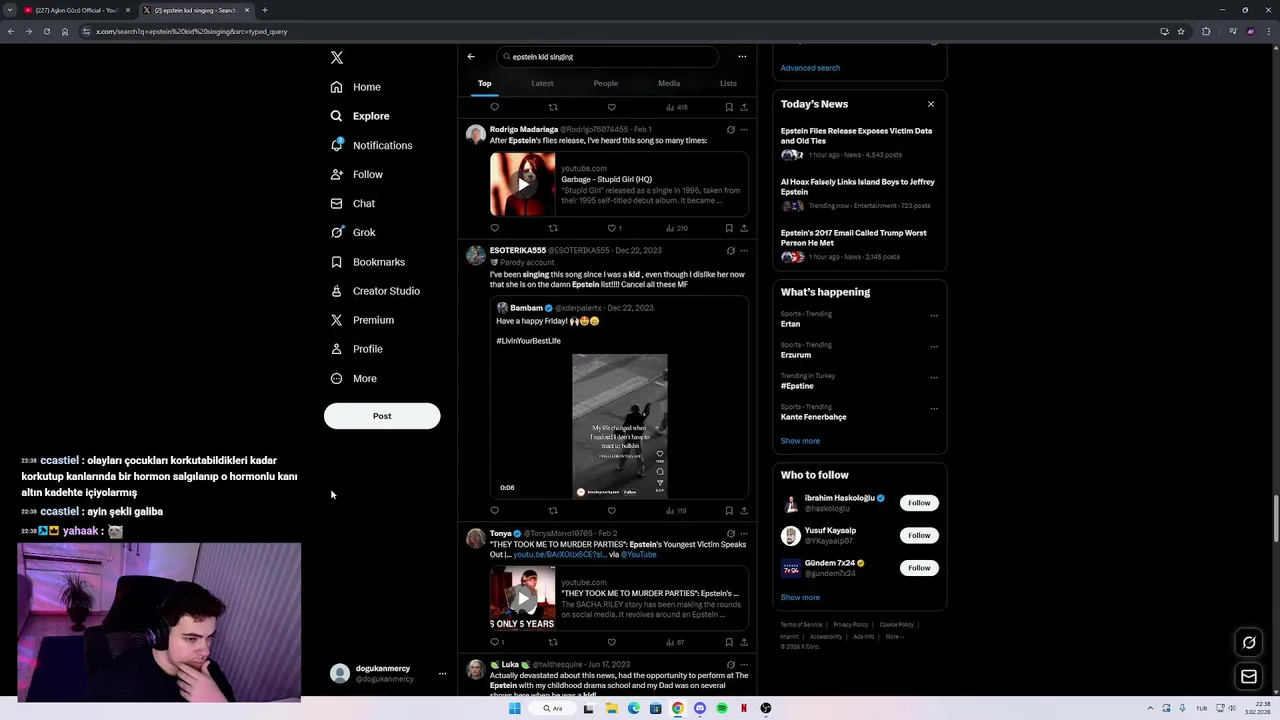Open Premium from the sidebar

point(362,320)
